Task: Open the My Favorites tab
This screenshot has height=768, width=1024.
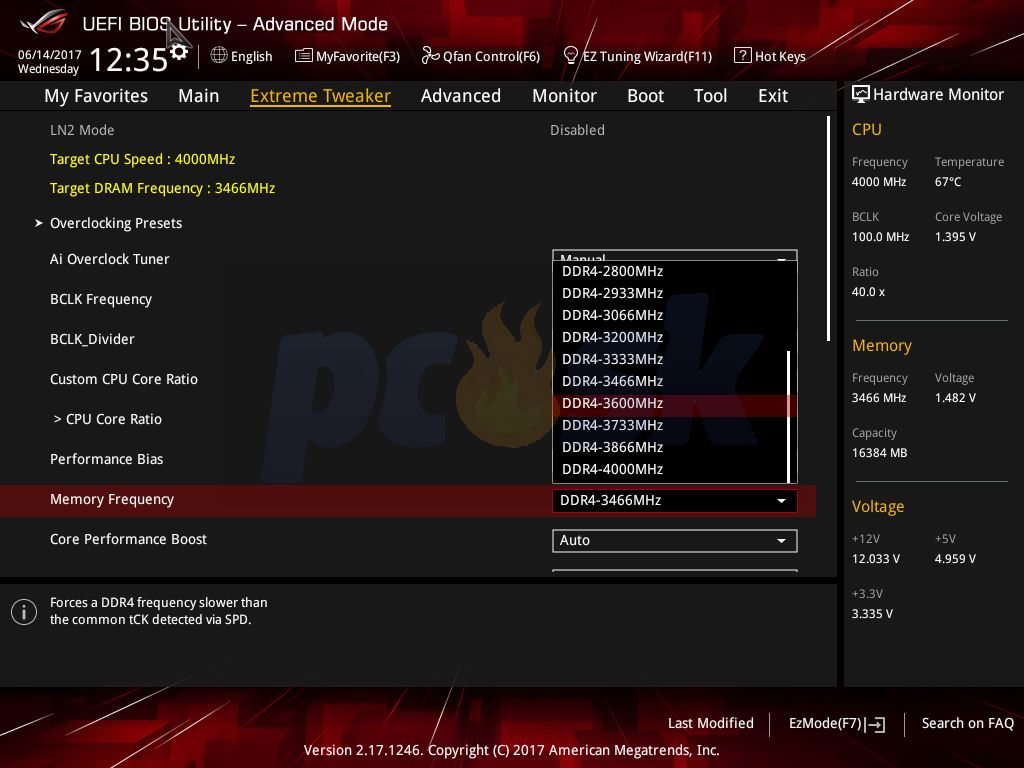Action: (x=96, y=96)
